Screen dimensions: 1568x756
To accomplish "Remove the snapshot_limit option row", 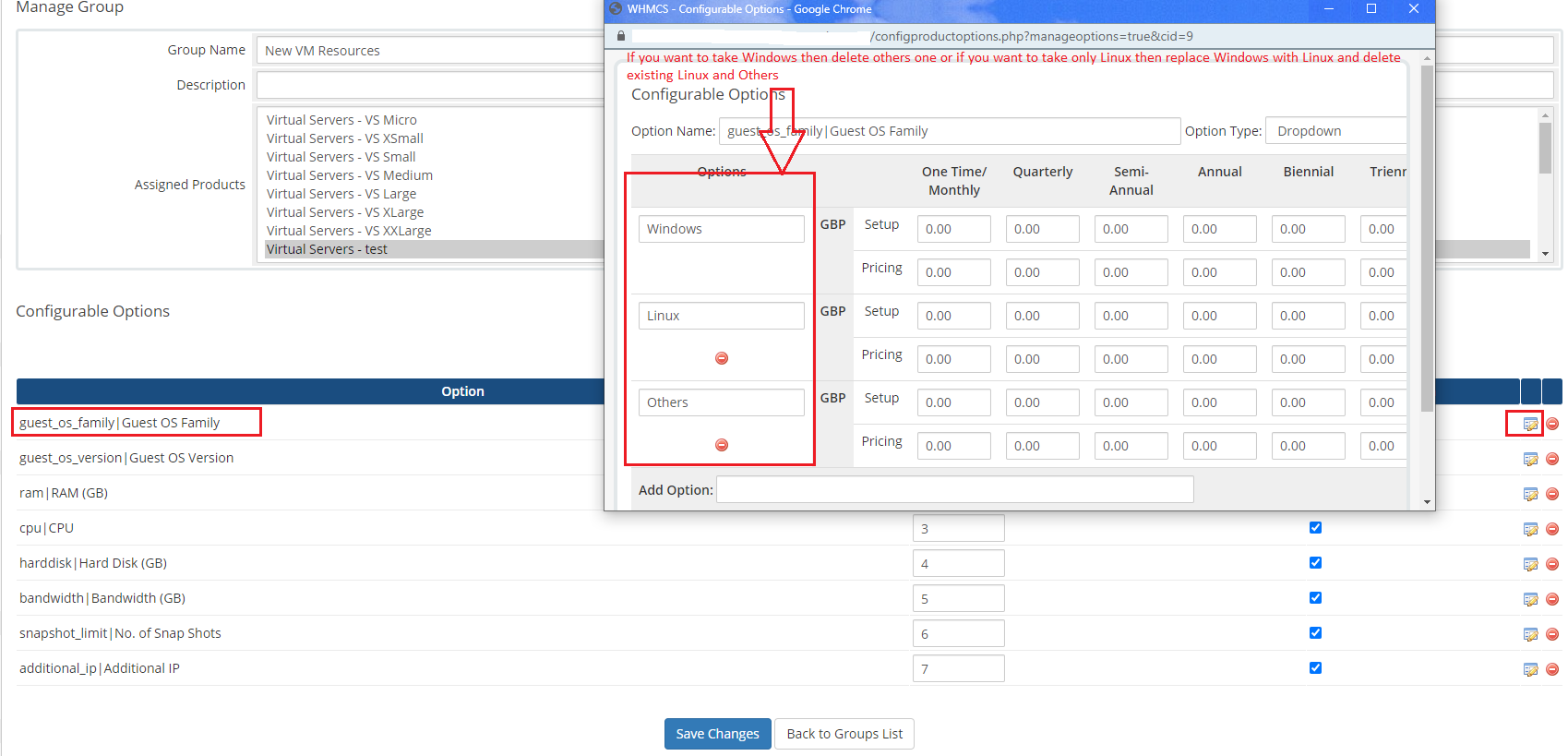I will [1552, 634].
